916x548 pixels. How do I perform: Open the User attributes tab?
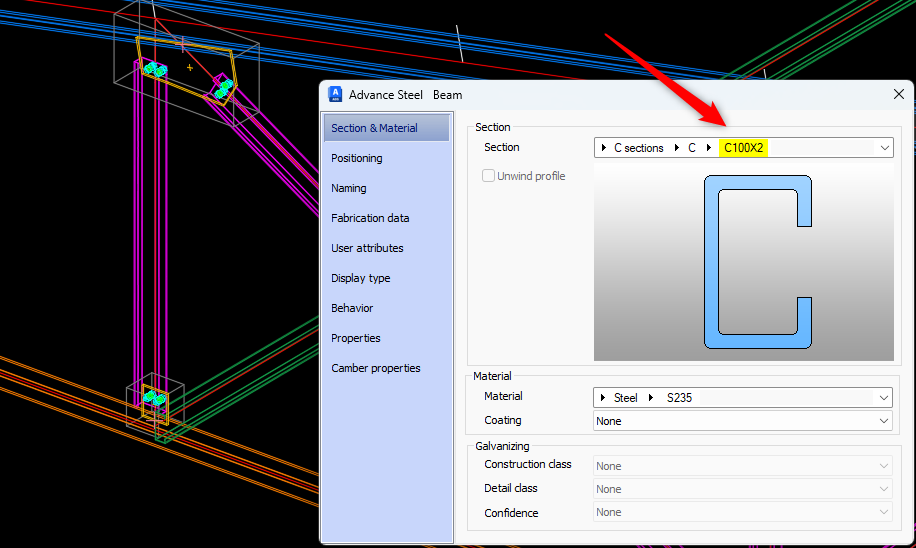click(x=367, y=248)
